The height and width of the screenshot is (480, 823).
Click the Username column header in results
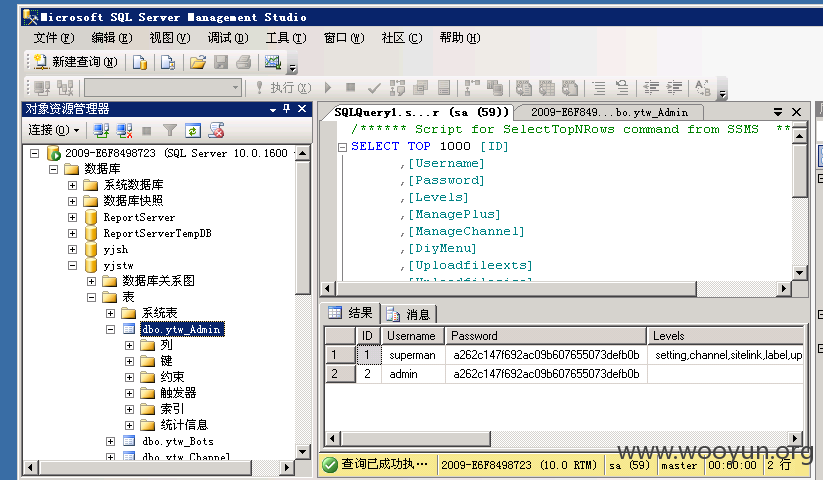(413, 336)
